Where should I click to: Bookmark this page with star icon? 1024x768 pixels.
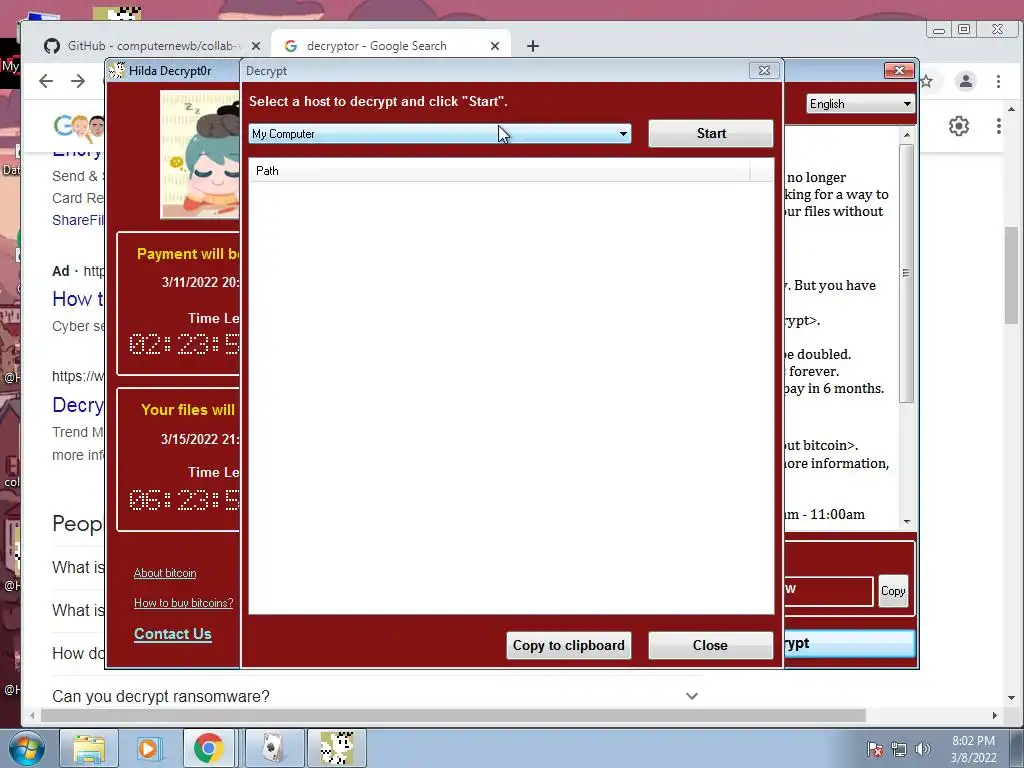[x=926, y=81]
